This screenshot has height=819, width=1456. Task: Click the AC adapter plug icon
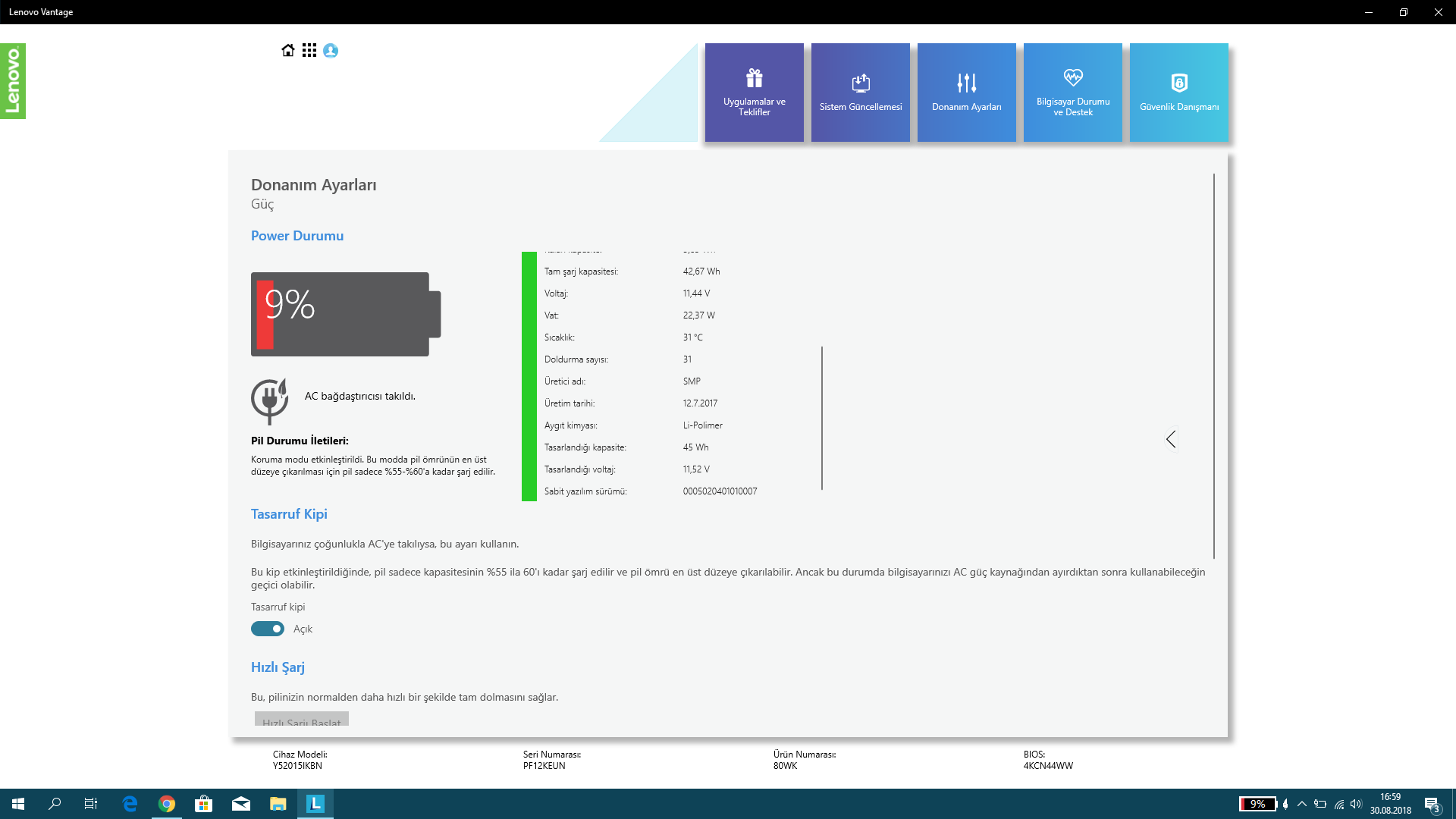pos(269,400)
